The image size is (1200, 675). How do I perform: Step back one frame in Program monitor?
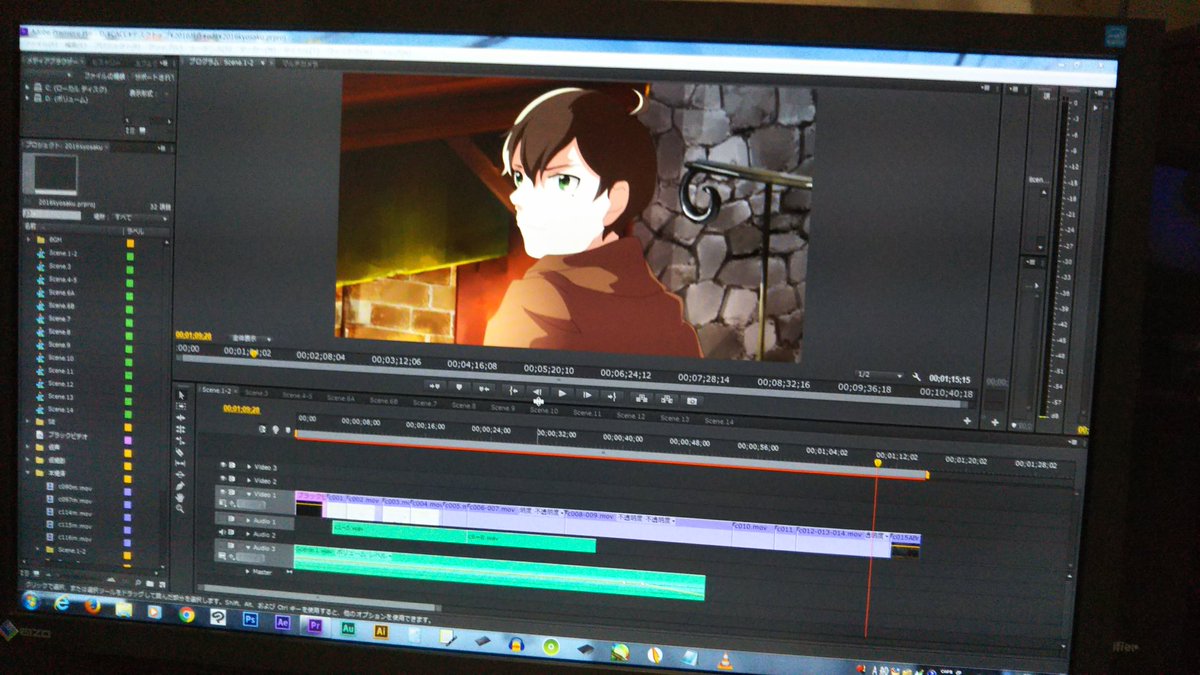(537, 392)
